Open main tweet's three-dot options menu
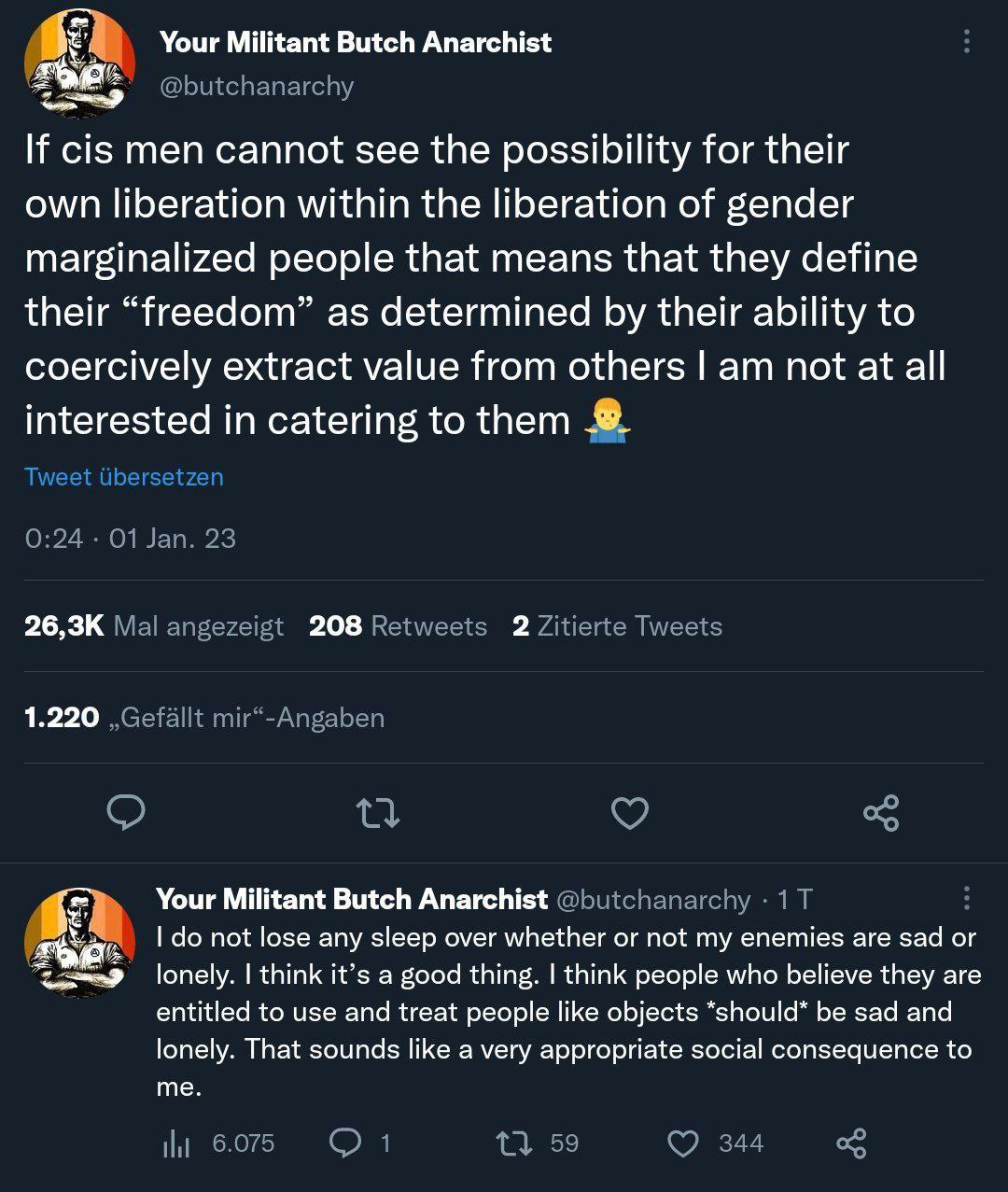 [966, 41]
